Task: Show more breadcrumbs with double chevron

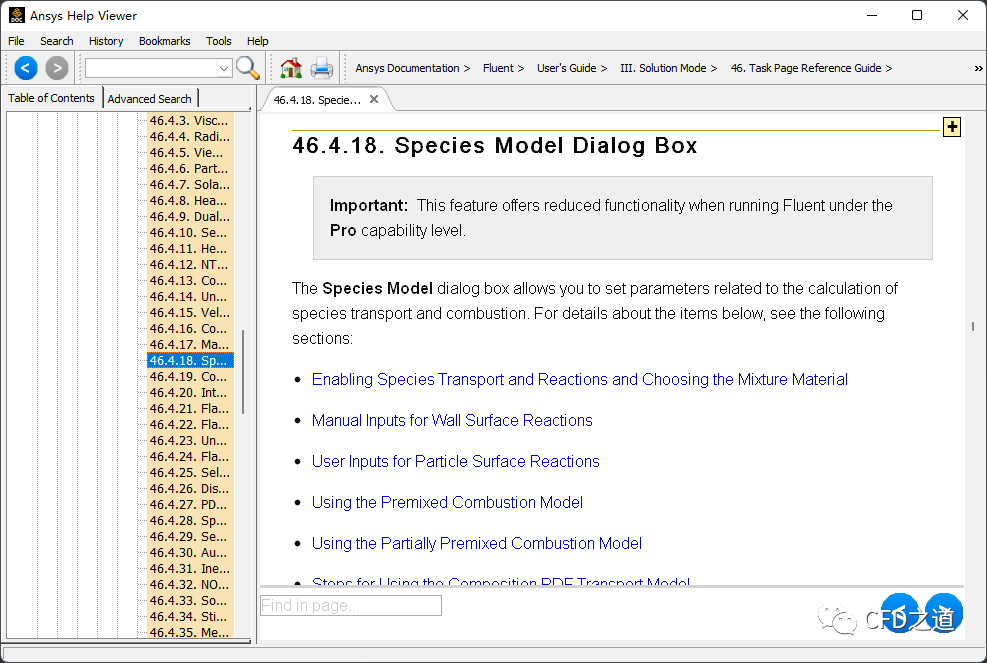Action: pyautogui.click(x=977, y=68)
